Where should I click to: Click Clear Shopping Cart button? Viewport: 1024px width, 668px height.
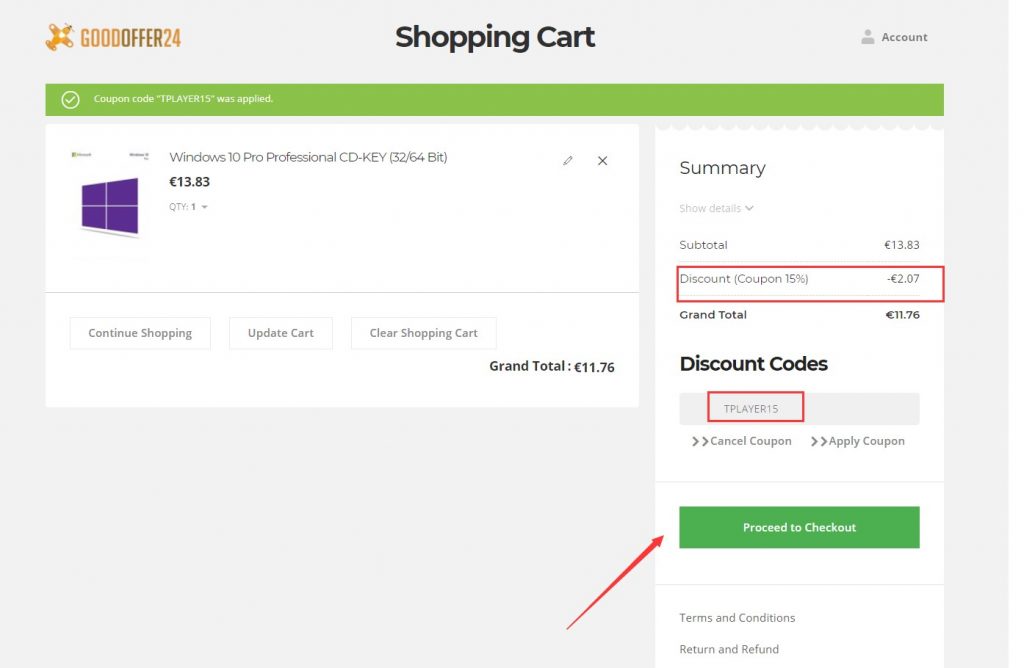423,333
